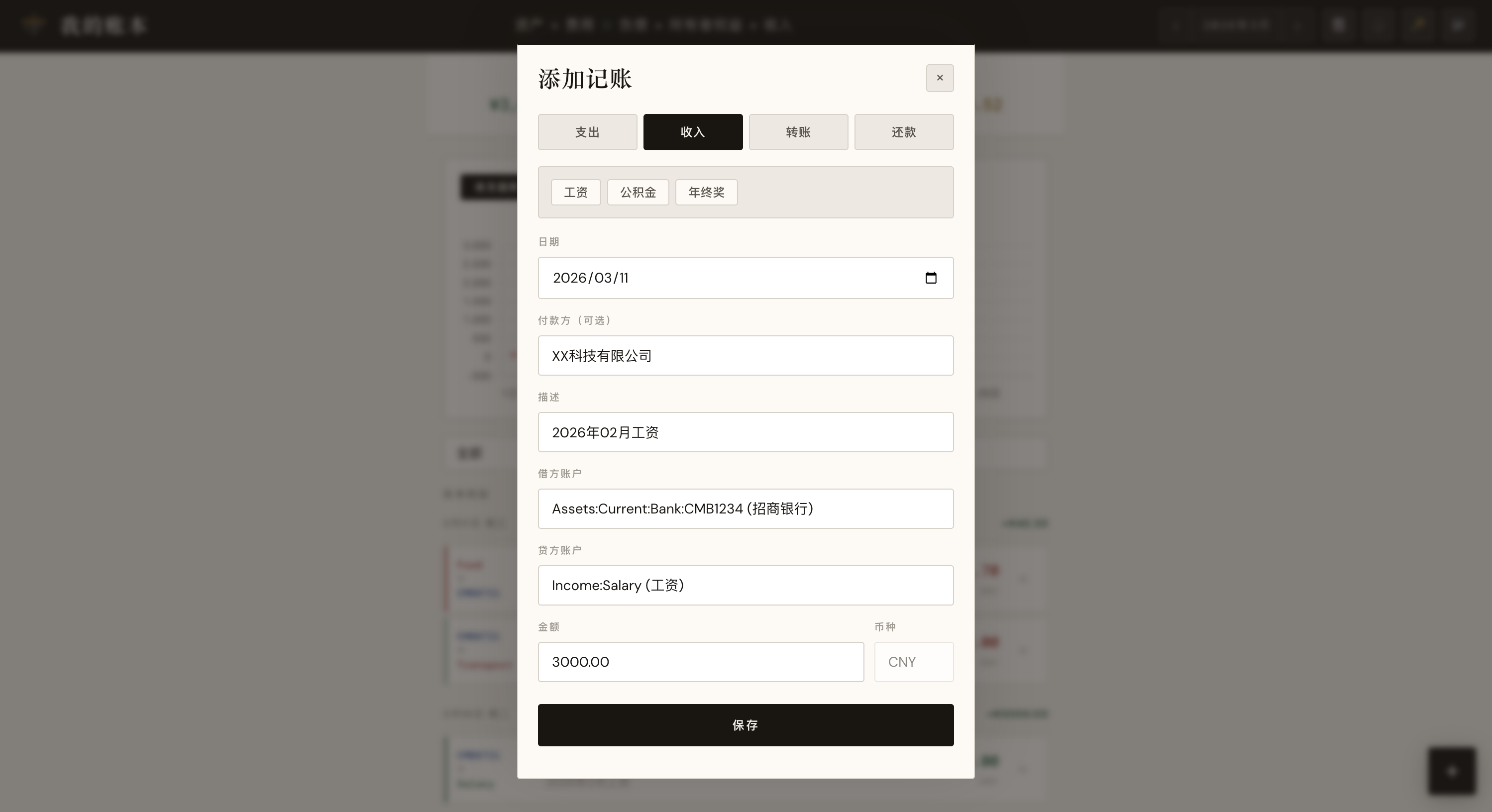Screen dimensions: 1492x812
Task: Click the 金额 field showing 3000.00
Action: pyautogui.click(x=700, y=662)
